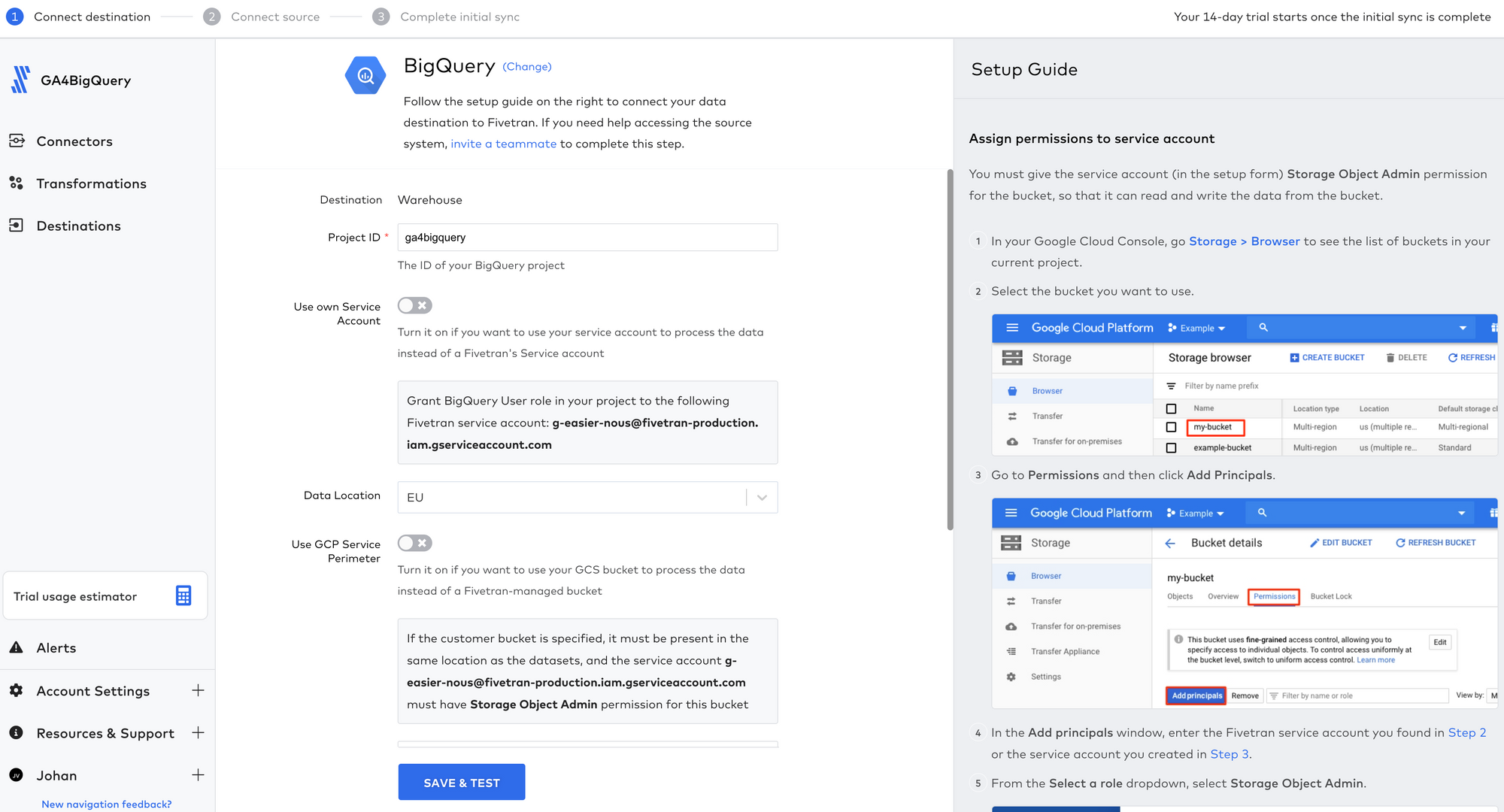Open Alerts in the sidebar

(56, 648)
